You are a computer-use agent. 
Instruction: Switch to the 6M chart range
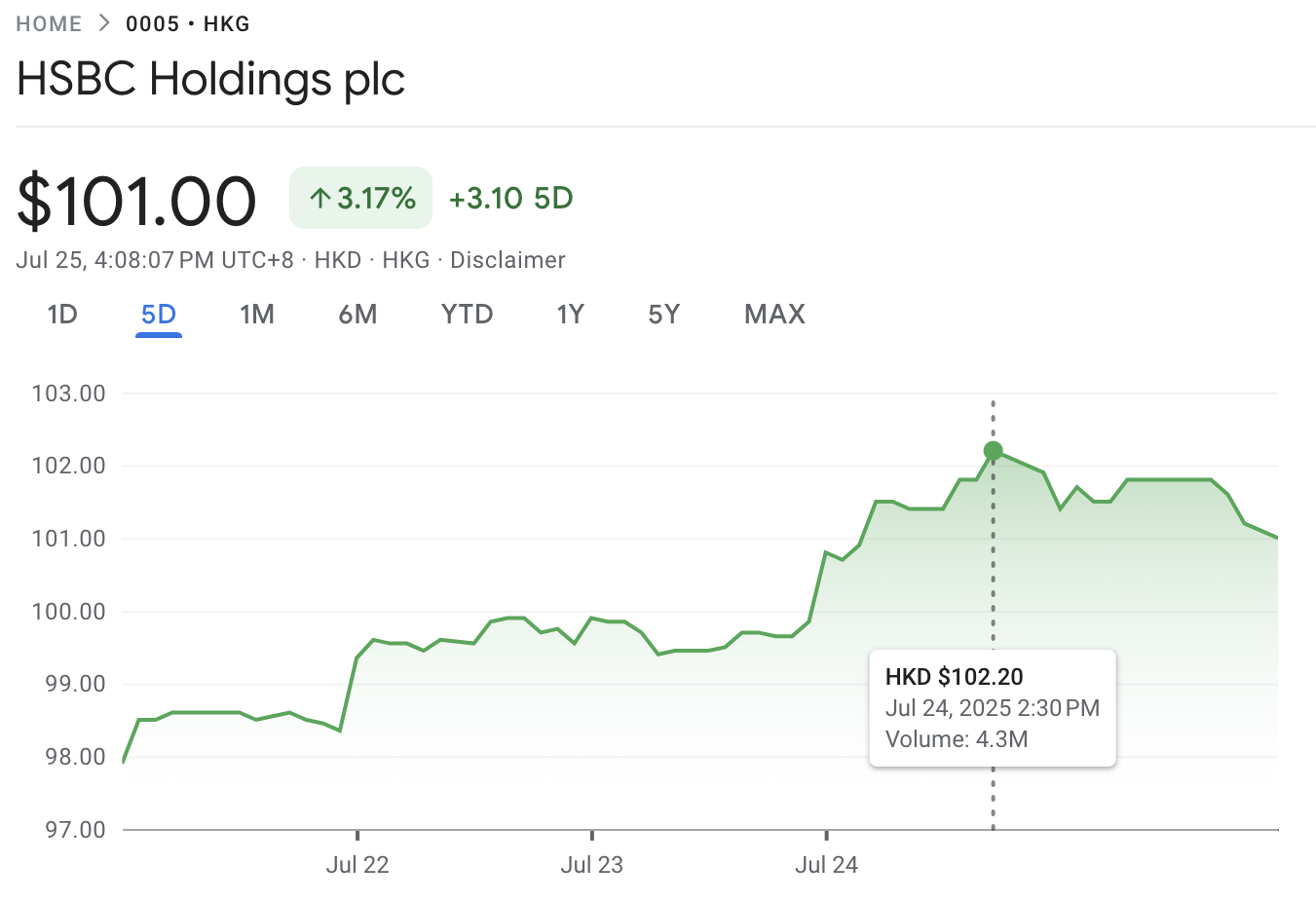pos(357,315)
